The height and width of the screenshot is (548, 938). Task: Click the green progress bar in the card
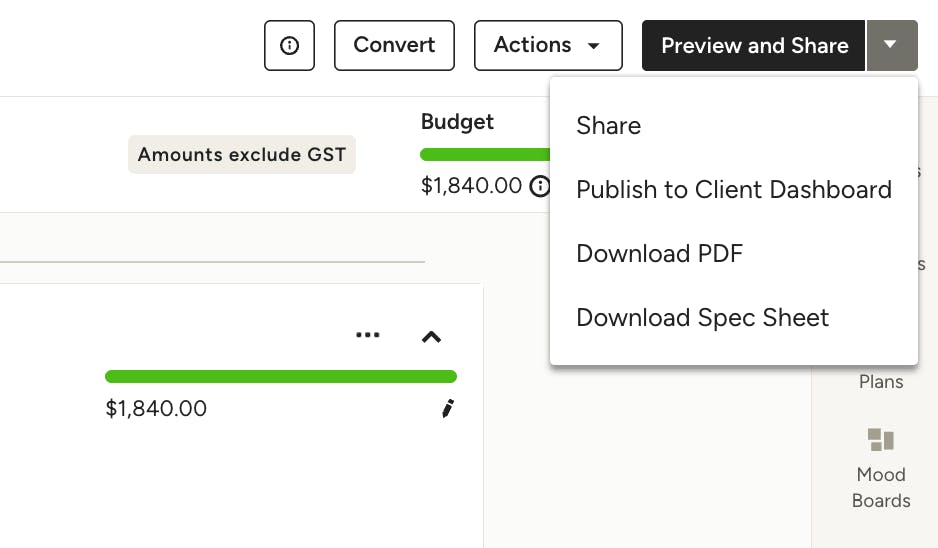point(280,377)
